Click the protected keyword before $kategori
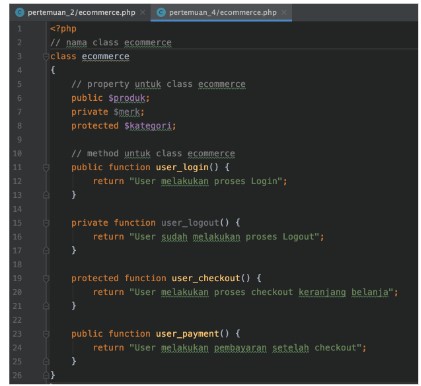 [x=95, y=126]
